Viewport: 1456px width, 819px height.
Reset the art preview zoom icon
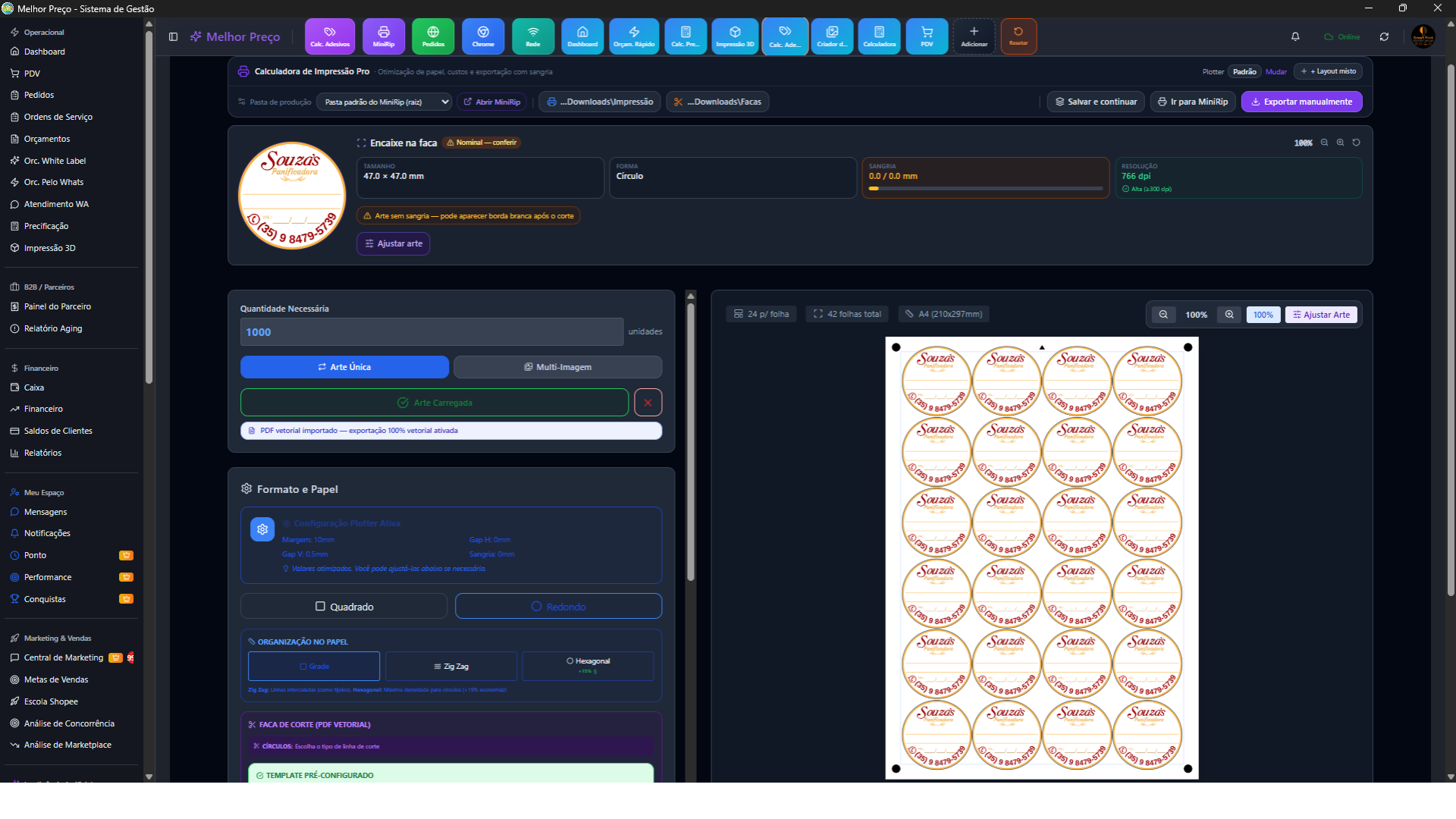[x=1356, y=143]
